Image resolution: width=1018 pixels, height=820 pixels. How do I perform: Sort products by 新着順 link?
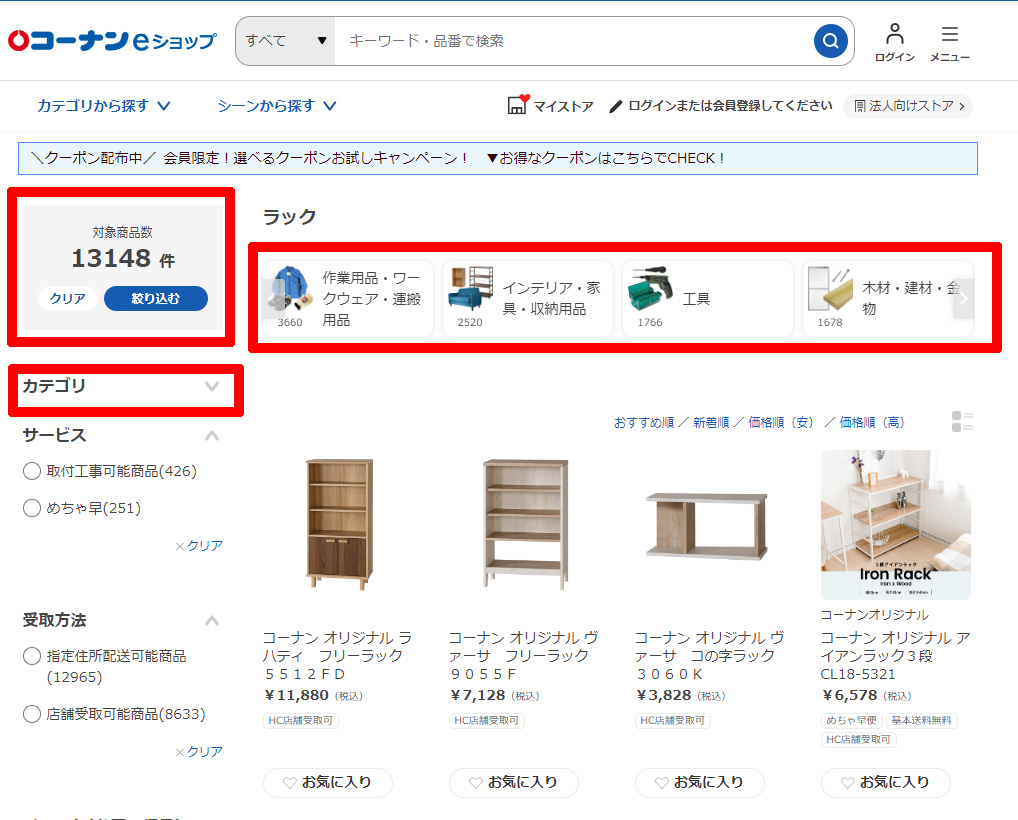pyautogui.click(x=711, y=423)
